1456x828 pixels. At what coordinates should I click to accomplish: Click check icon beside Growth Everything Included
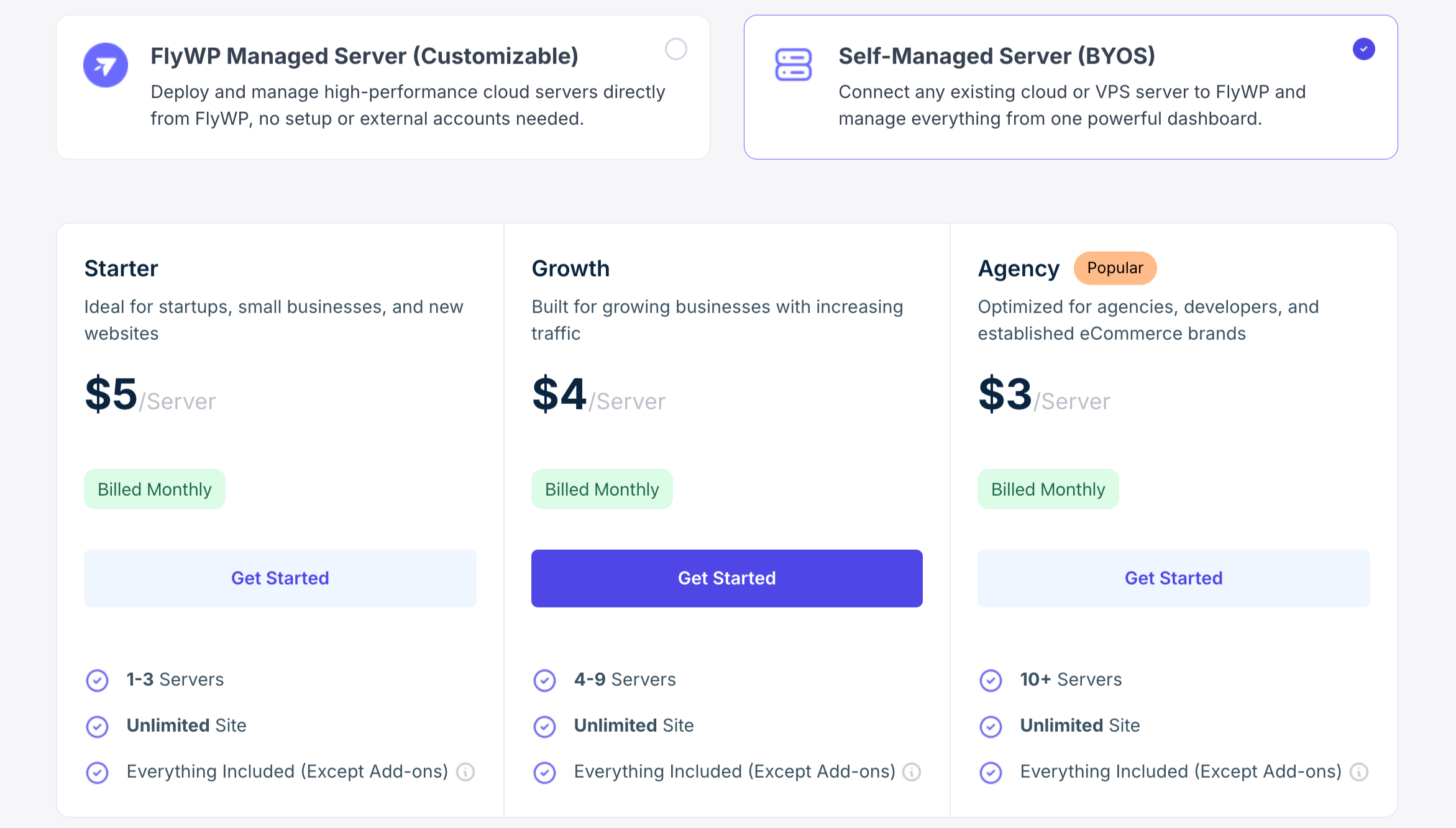[x=544, y=772]
